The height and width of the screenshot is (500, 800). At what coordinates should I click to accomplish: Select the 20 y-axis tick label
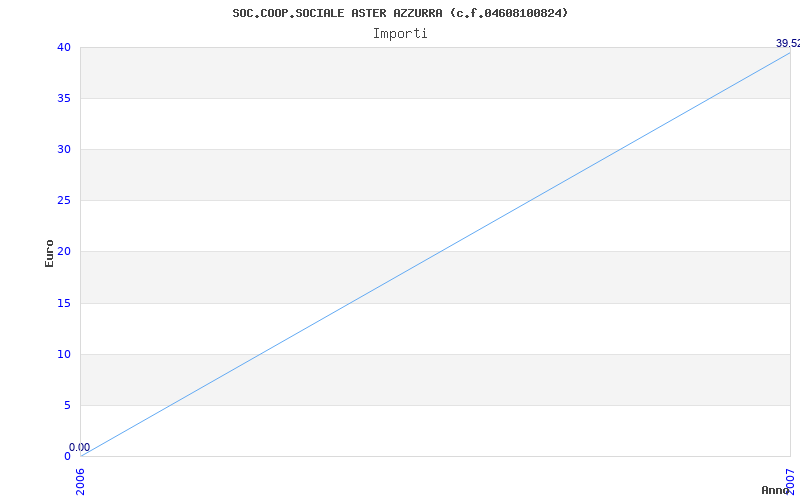coord(64,252)
